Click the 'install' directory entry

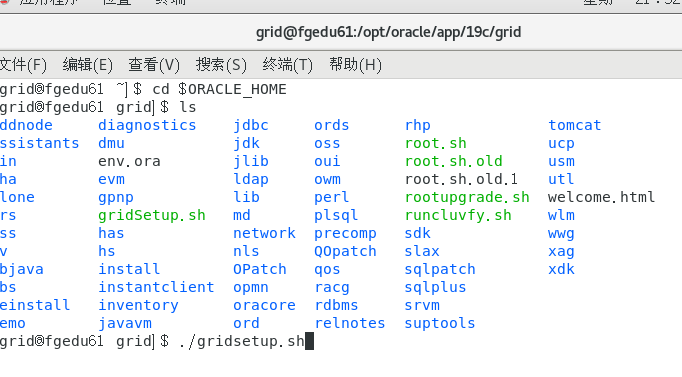[x=129, y=269]
